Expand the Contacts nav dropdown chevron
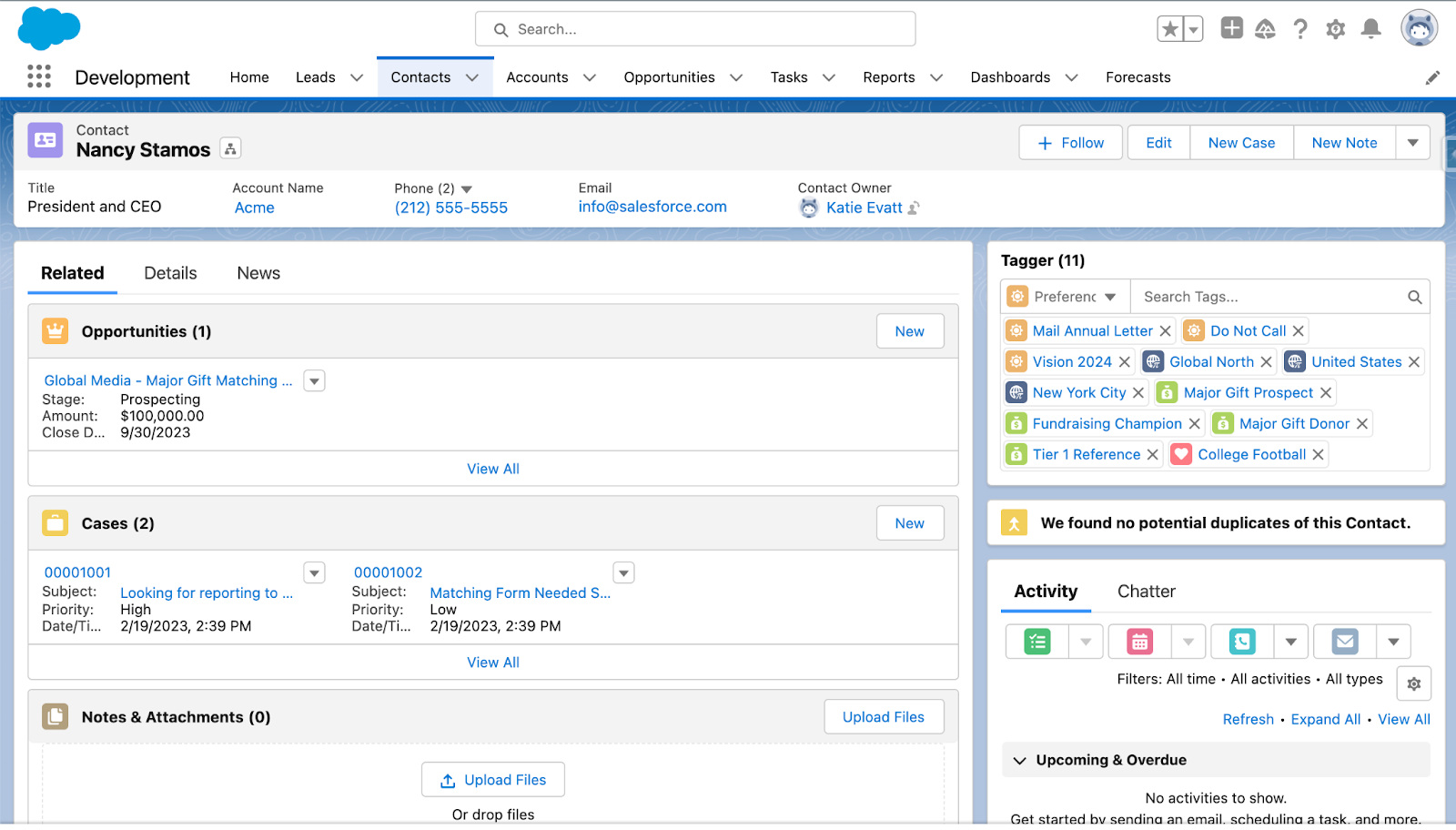This screenshot has width=1456, height=830. click(472, 77)
